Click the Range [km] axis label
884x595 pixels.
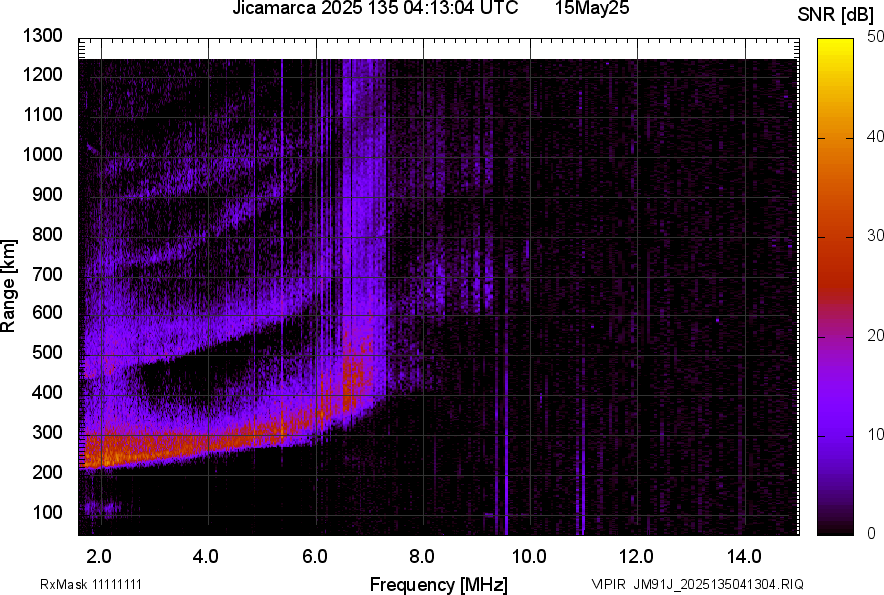(10, 285)
